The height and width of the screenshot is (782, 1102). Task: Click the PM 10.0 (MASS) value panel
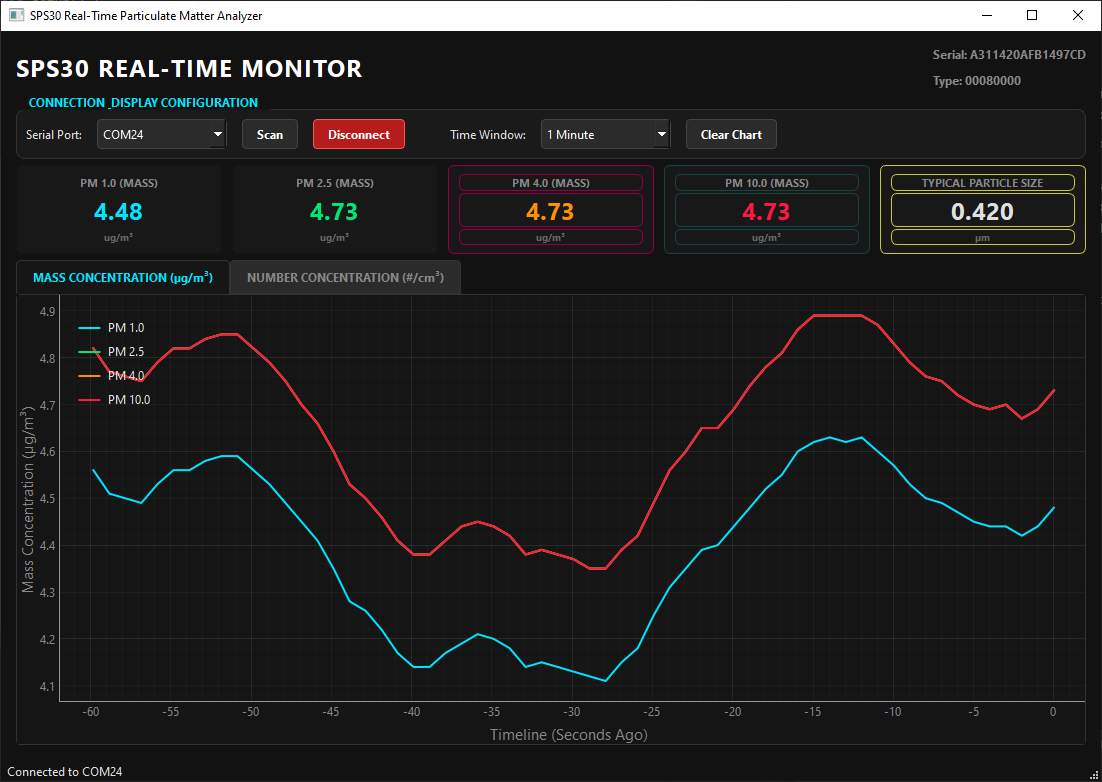766,211
